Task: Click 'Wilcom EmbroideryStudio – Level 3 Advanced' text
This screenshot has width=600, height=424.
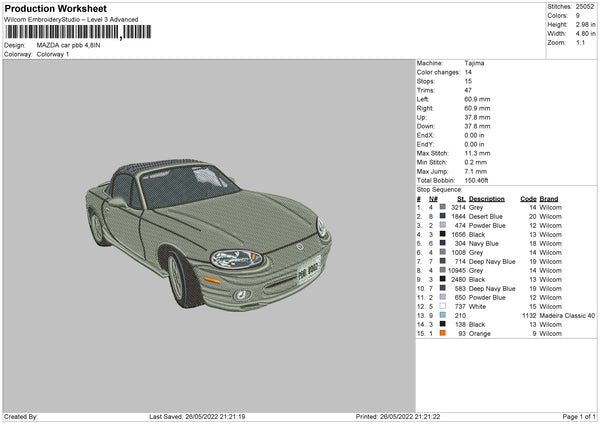Action: click(x=71, y=20)
